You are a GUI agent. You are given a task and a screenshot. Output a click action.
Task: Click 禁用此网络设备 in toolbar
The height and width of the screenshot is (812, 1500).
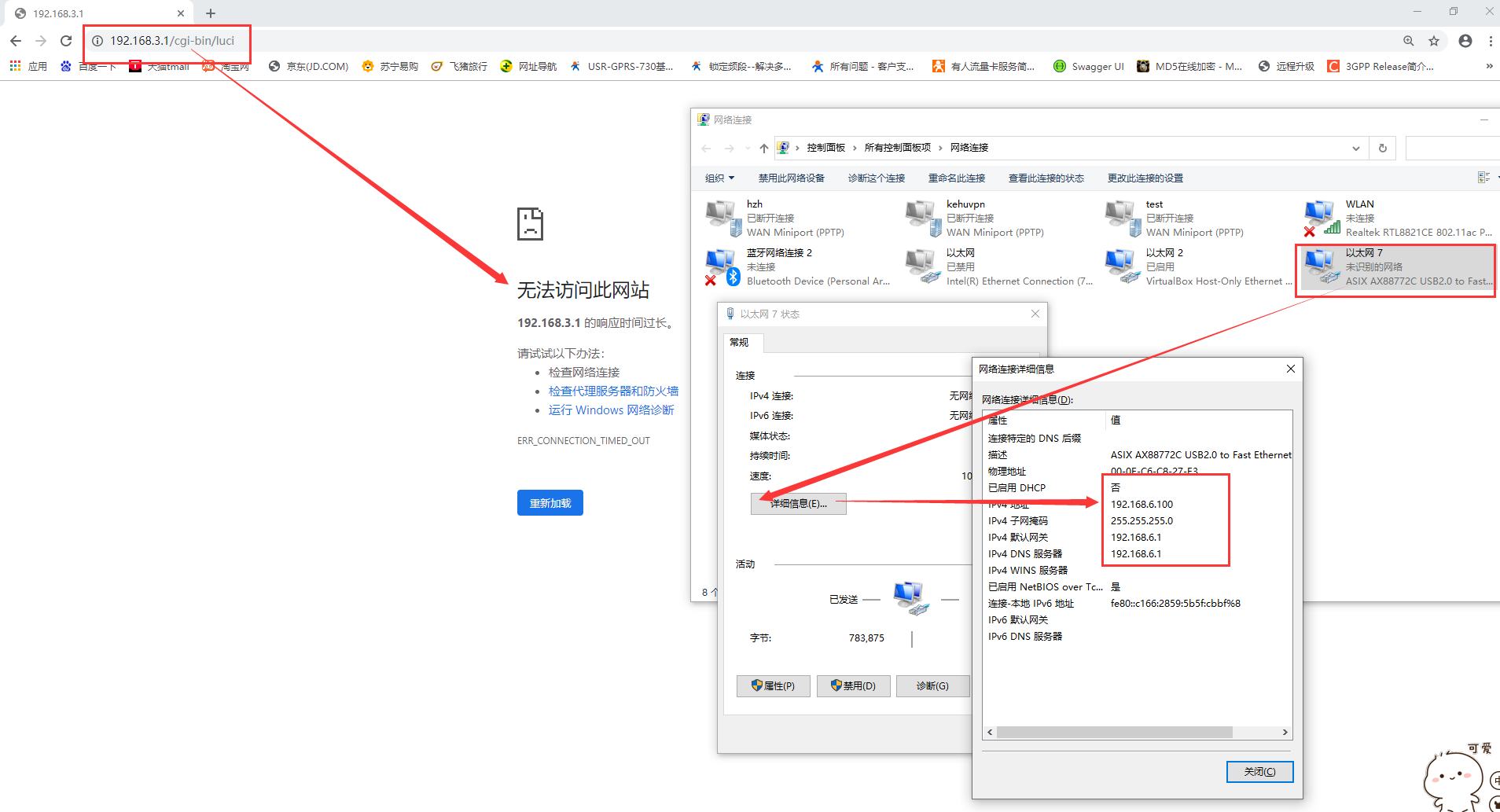point(791,178)
